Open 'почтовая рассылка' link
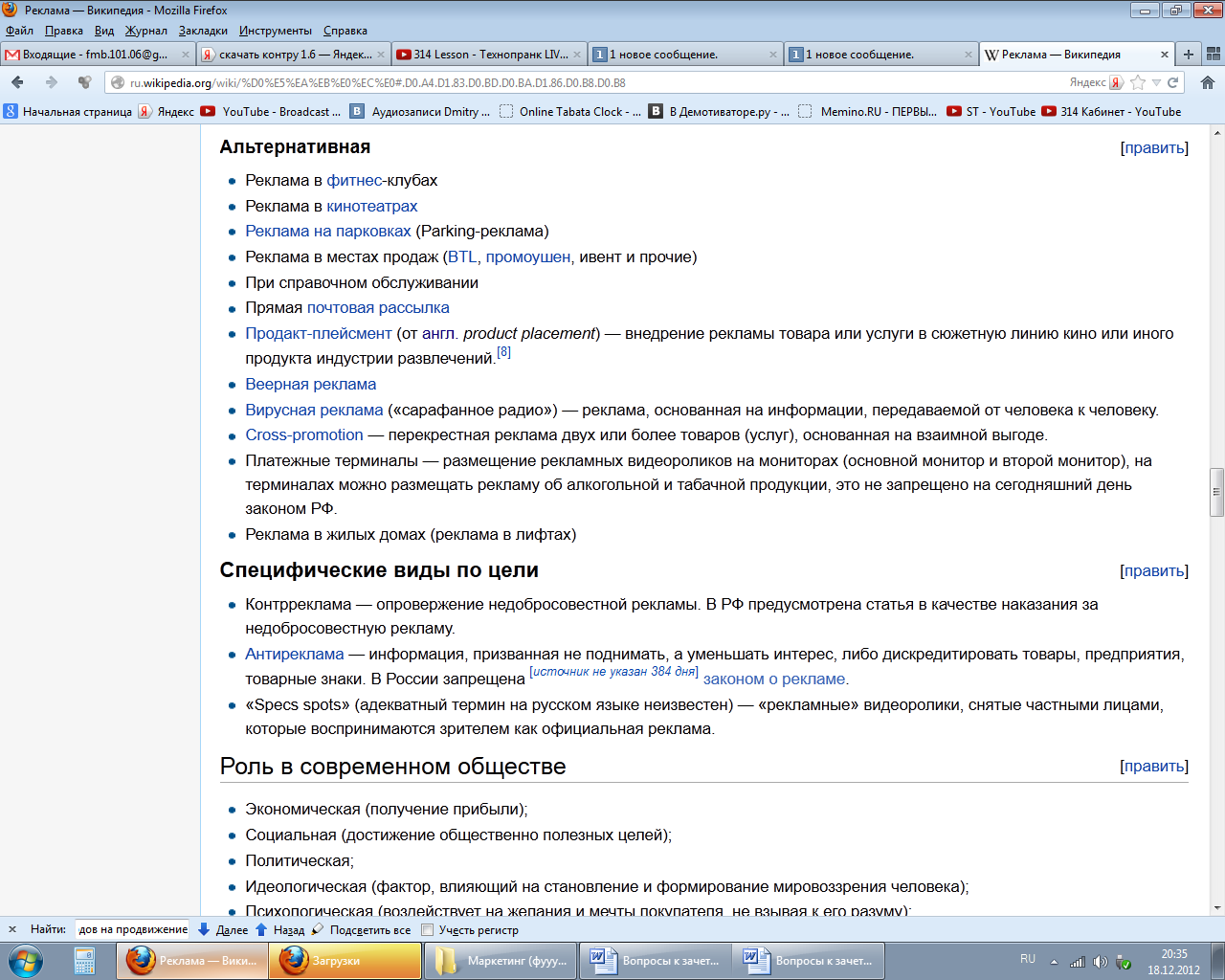This screenshot has height=980, width=1225. coord(378,307)
